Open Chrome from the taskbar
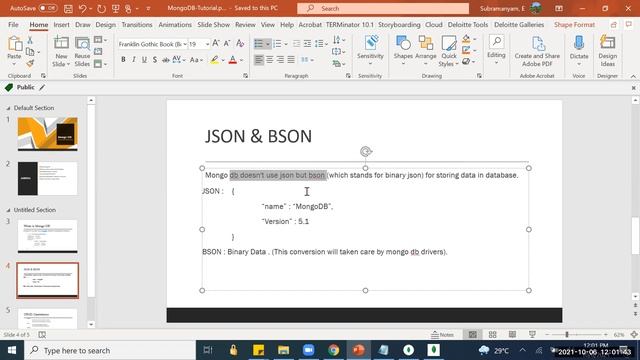The width and height of the screenshot is (640, 360). tap(333, 350)
